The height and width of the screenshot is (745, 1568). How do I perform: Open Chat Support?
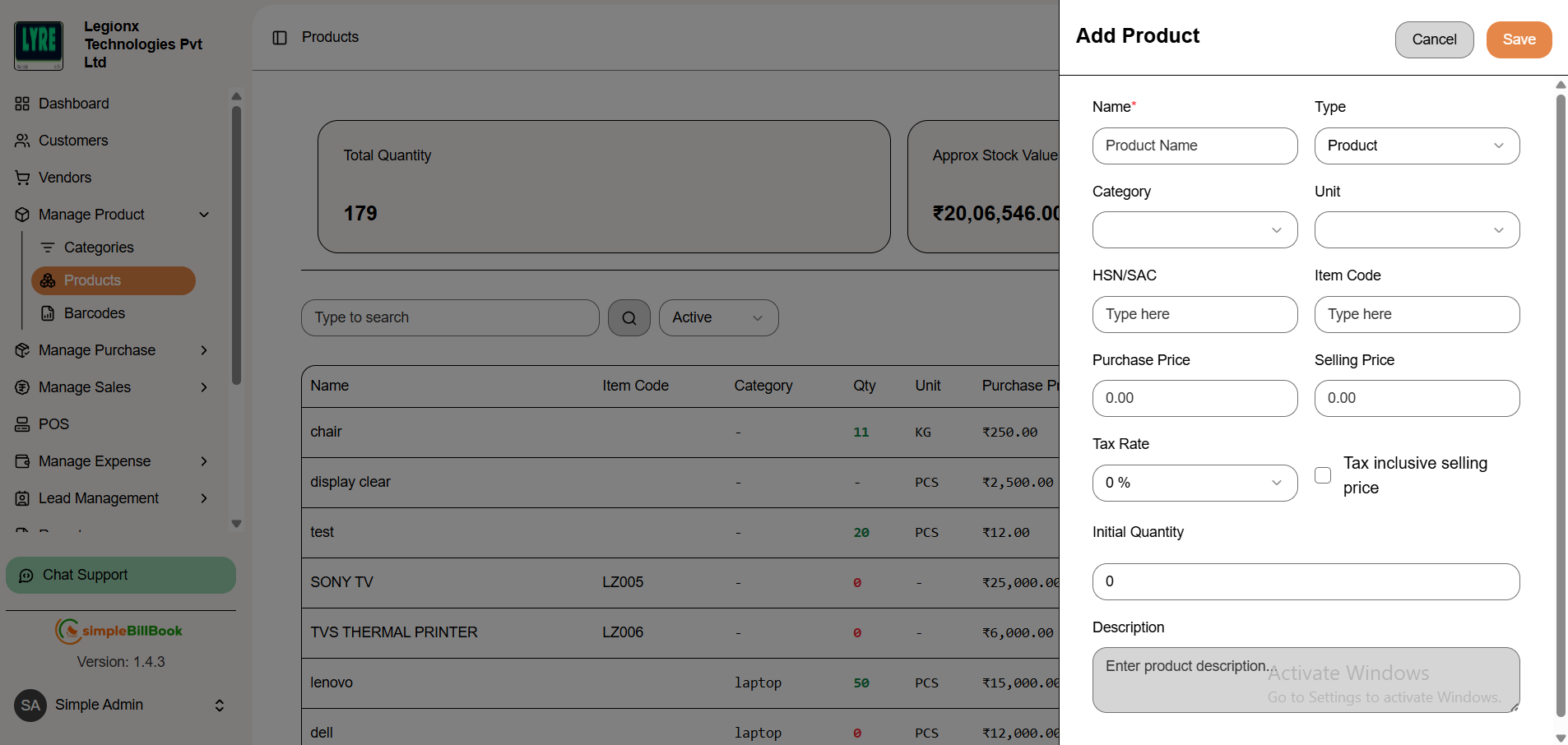tap(121, 576)
